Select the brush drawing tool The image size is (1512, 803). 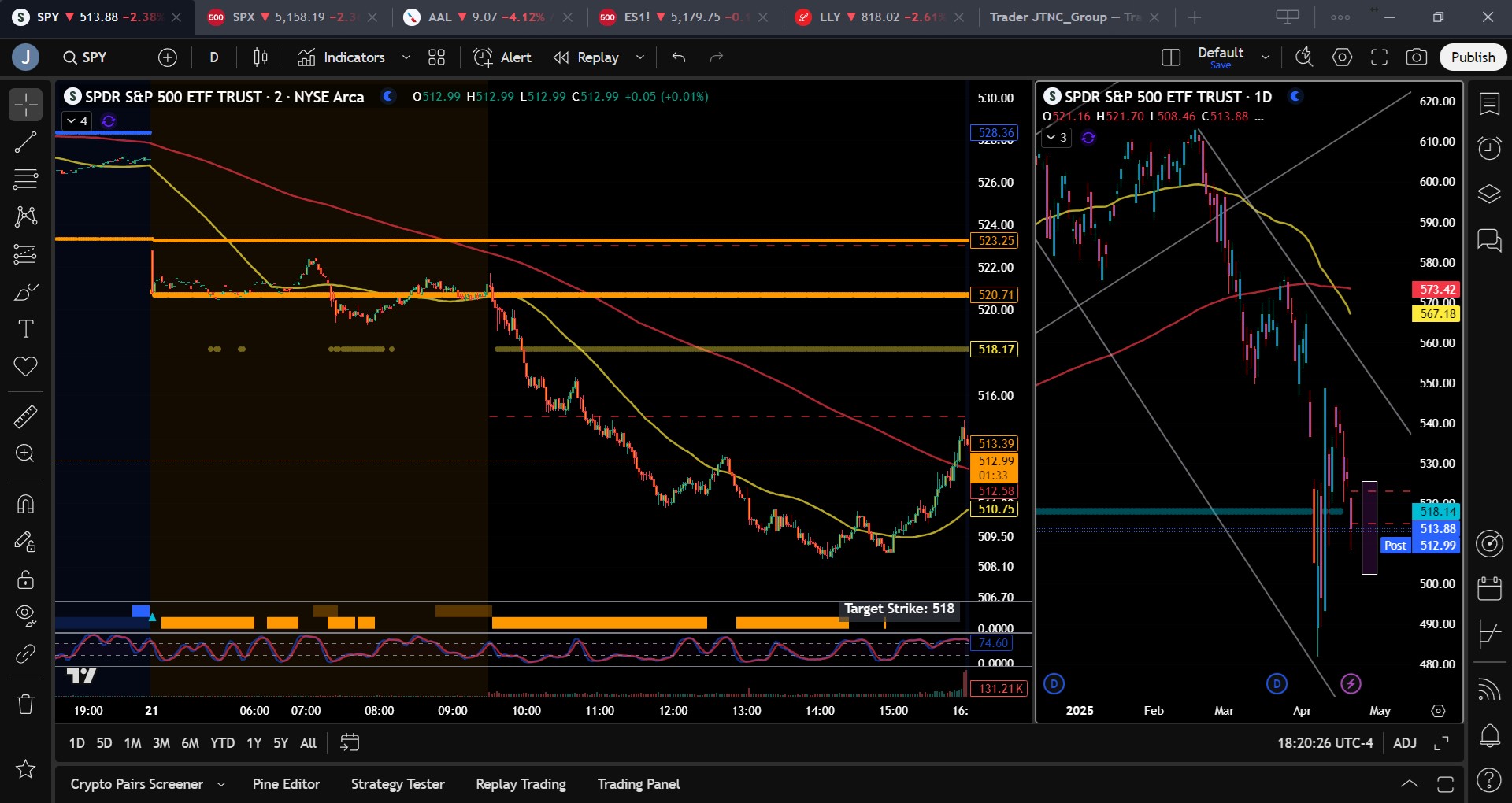[x=25, y=292]
